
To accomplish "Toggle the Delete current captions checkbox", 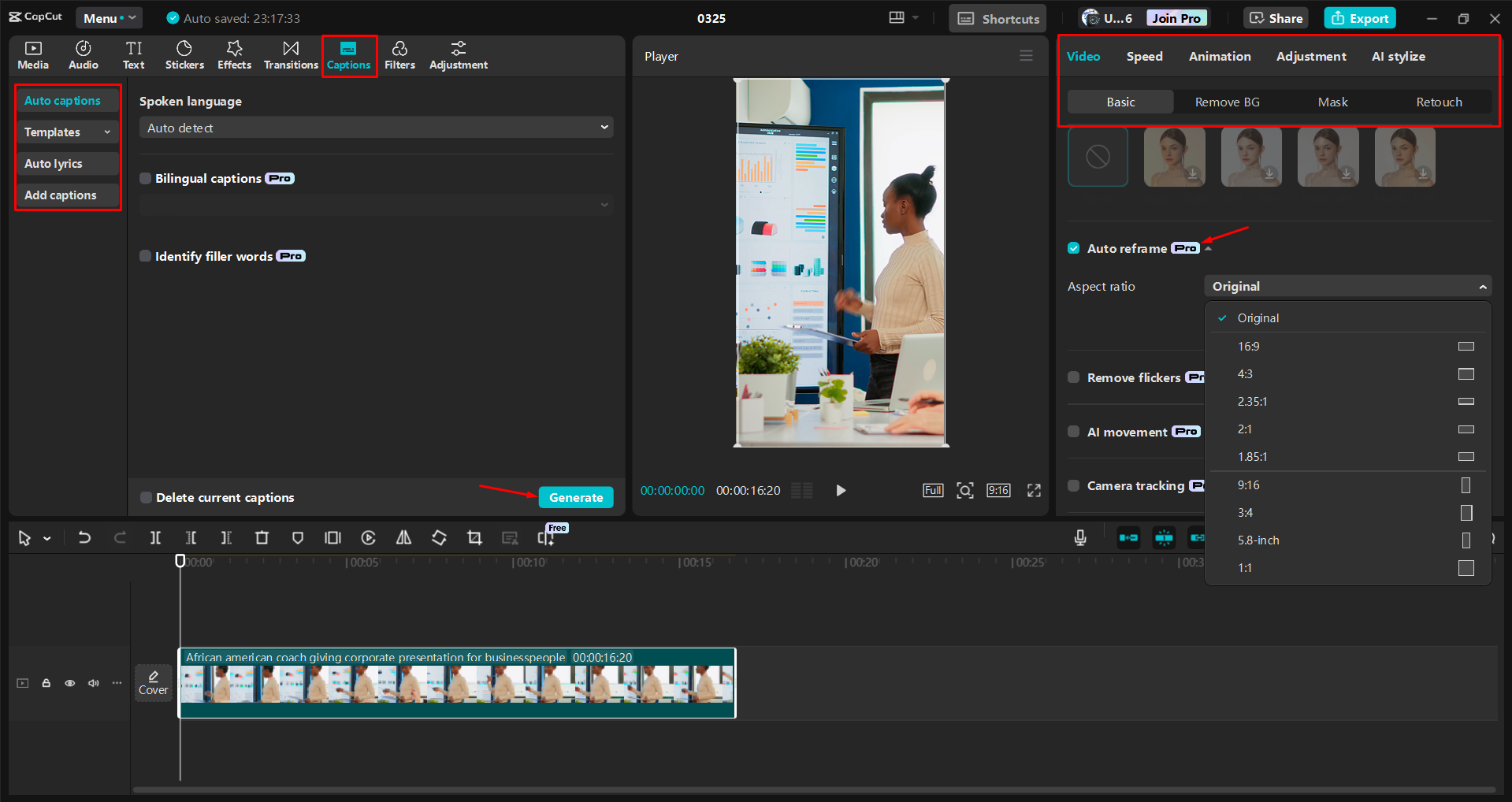I will 145,497.
